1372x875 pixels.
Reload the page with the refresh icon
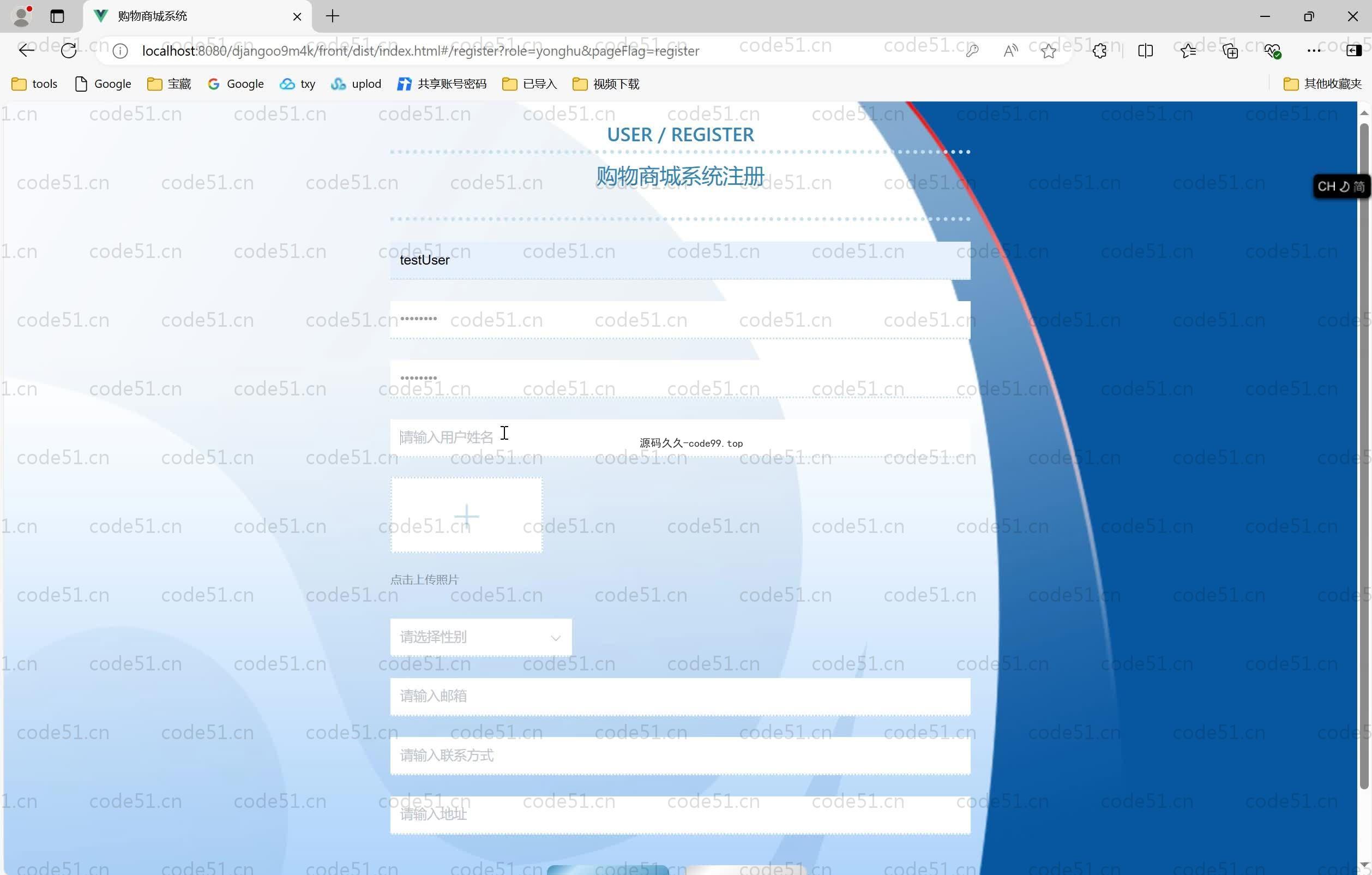(68, 51)
